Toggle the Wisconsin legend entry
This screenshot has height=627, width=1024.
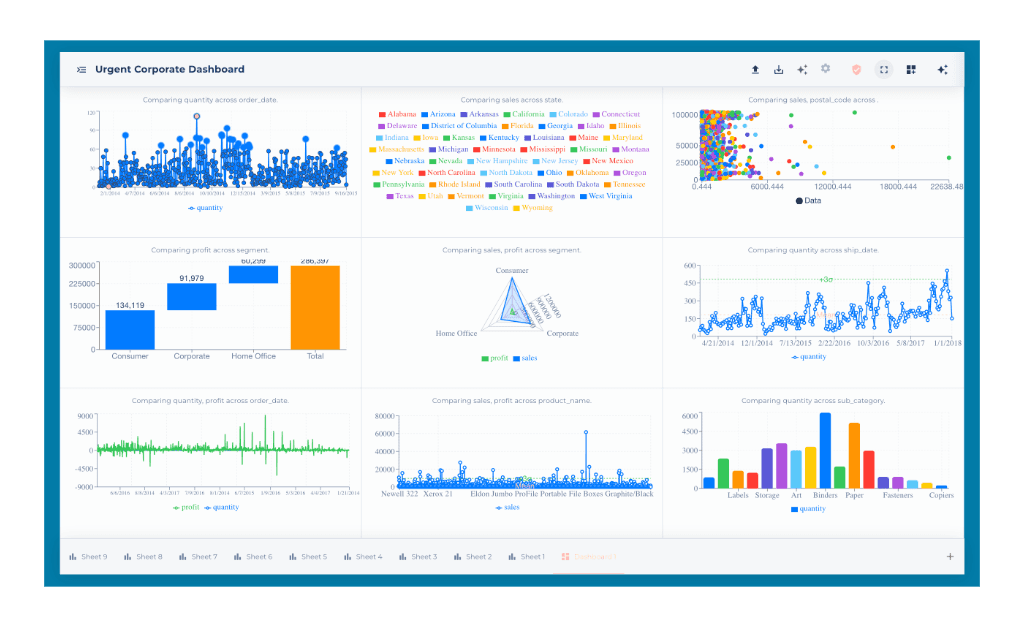[x=487, y=208]
